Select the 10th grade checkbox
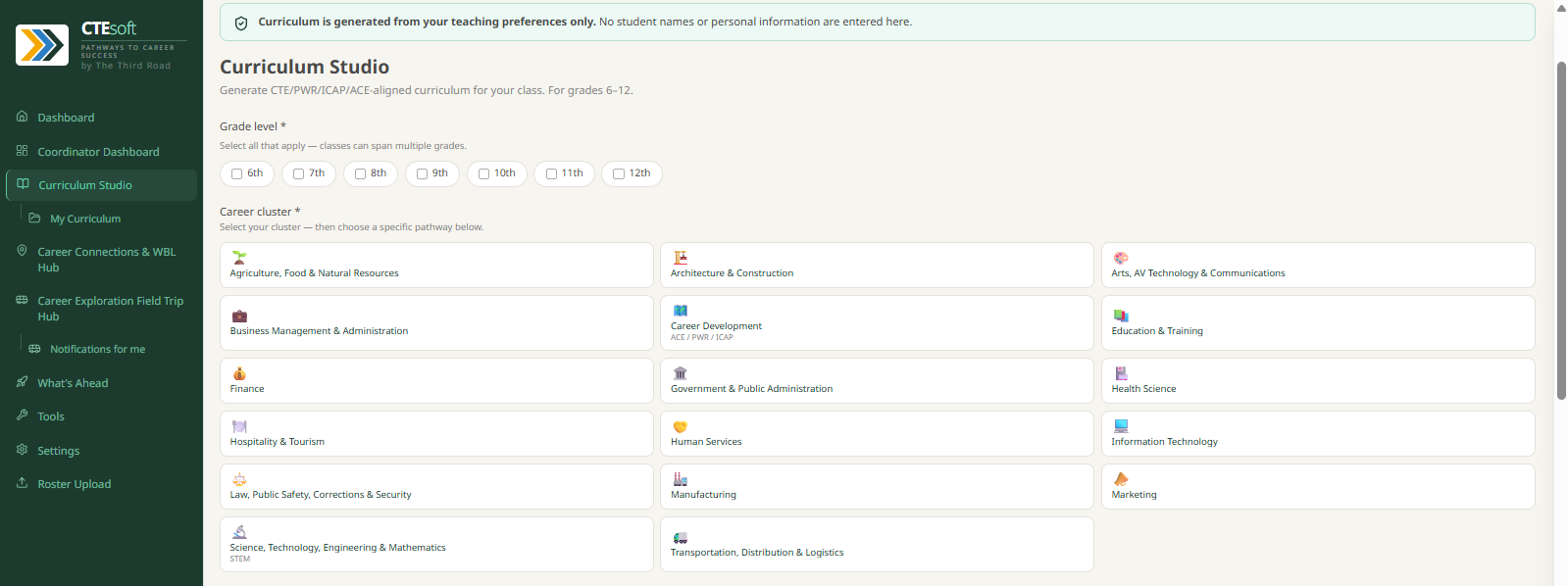The width and height of the screenshot is (1568, 586). (x=483, y=173)
